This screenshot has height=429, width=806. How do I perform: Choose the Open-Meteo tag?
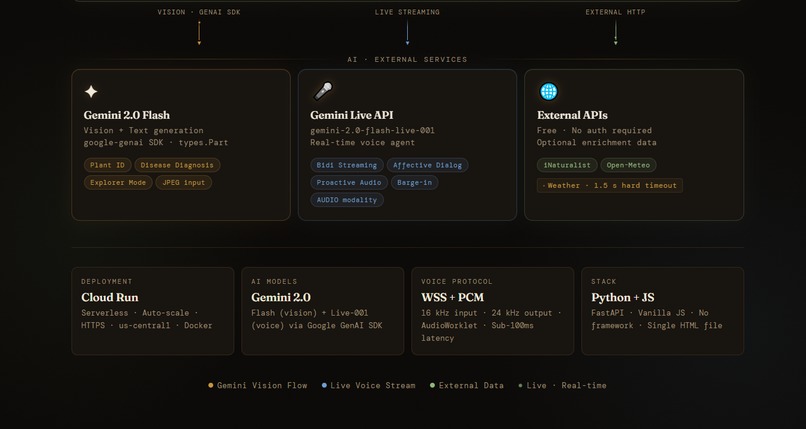pos(629,165)
